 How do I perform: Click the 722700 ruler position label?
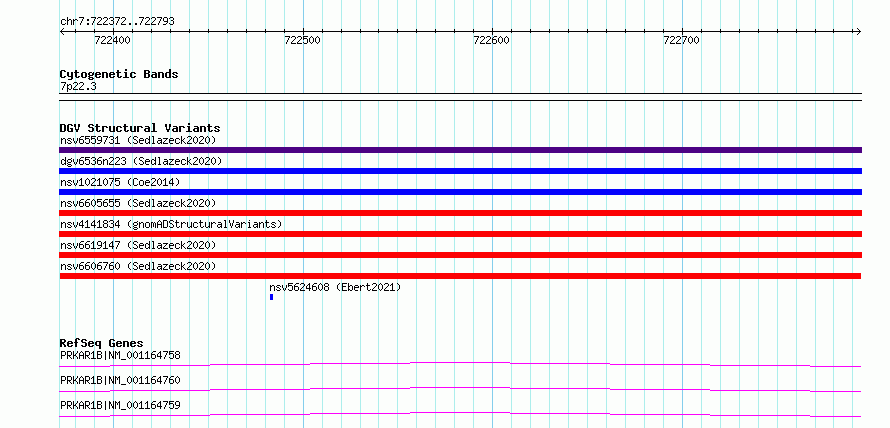(681, 40)
